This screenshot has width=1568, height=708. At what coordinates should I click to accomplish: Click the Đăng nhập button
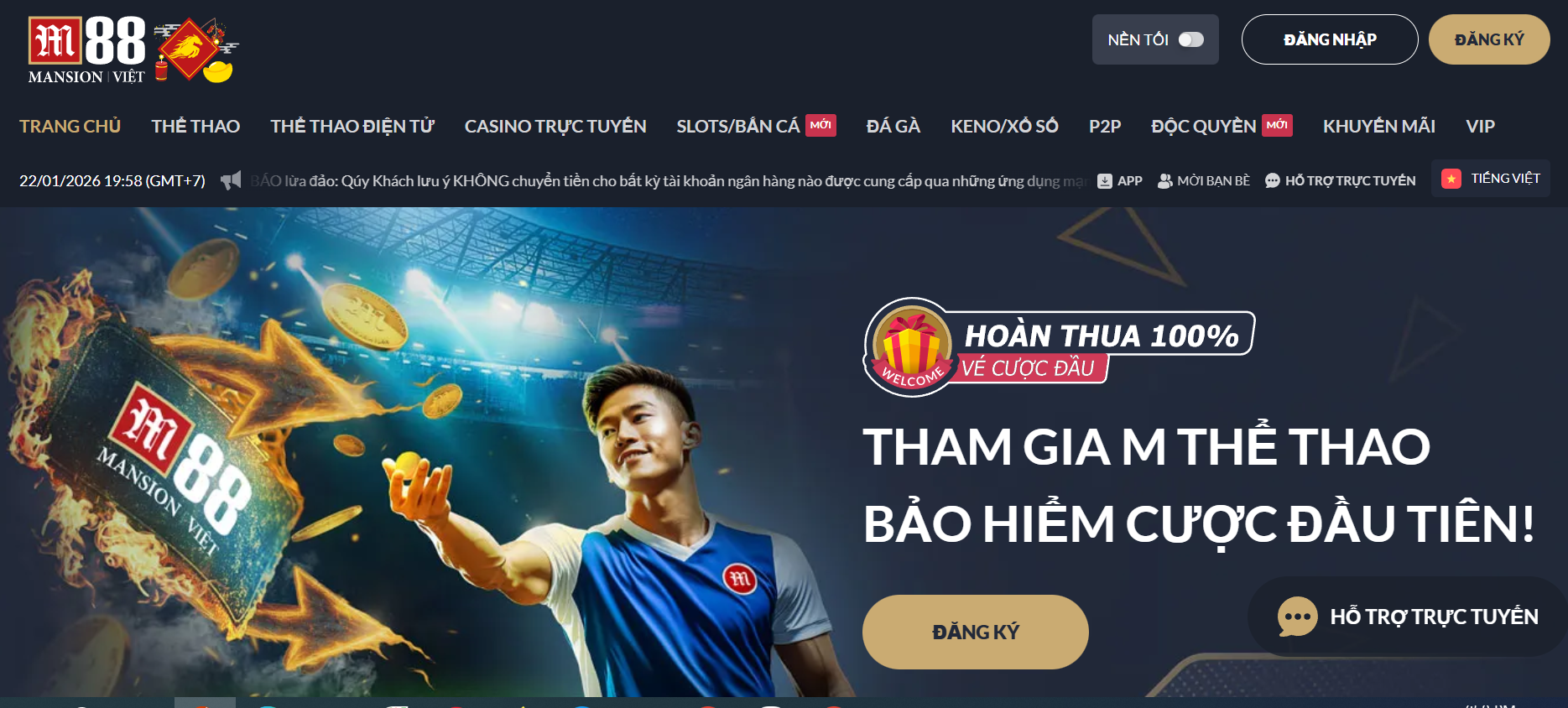point(1330,39)
